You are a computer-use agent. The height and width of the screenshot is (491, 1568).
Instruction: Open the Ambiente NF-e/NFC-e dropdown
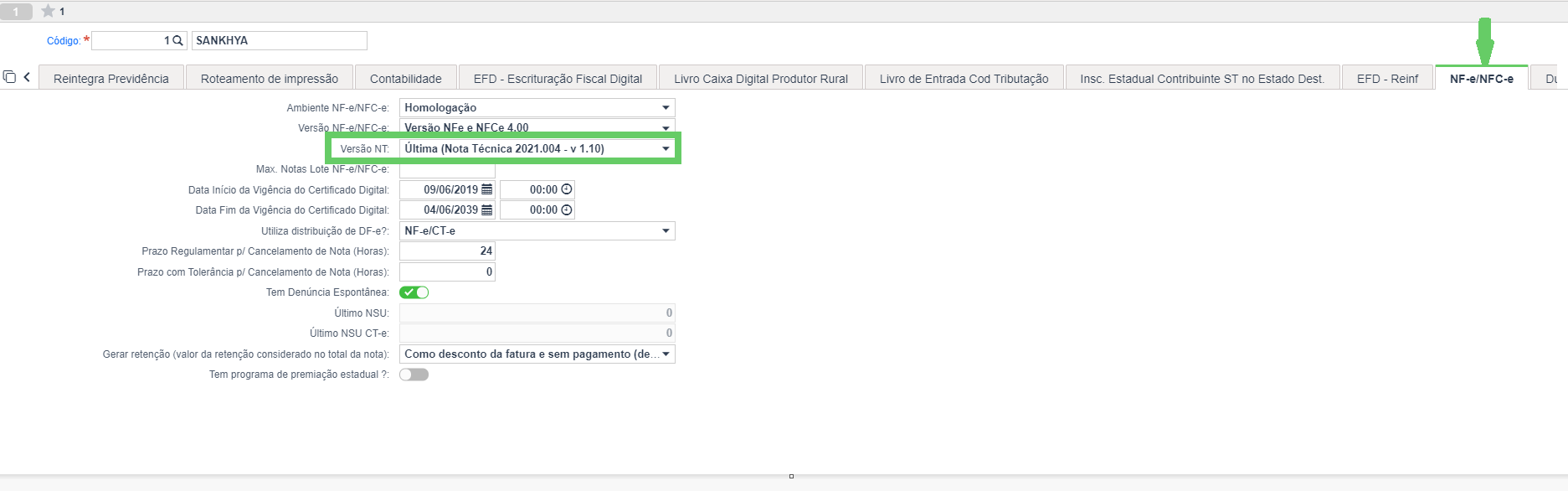point(537,107)
